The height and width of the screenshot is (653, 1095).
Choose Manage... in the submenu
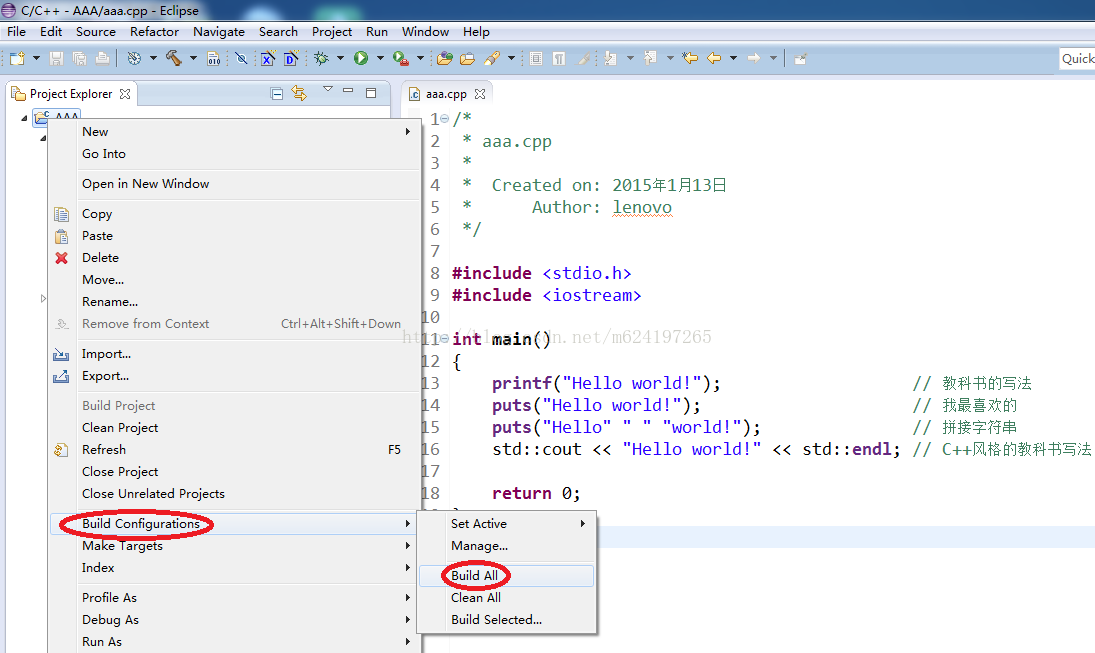point(506,546)
